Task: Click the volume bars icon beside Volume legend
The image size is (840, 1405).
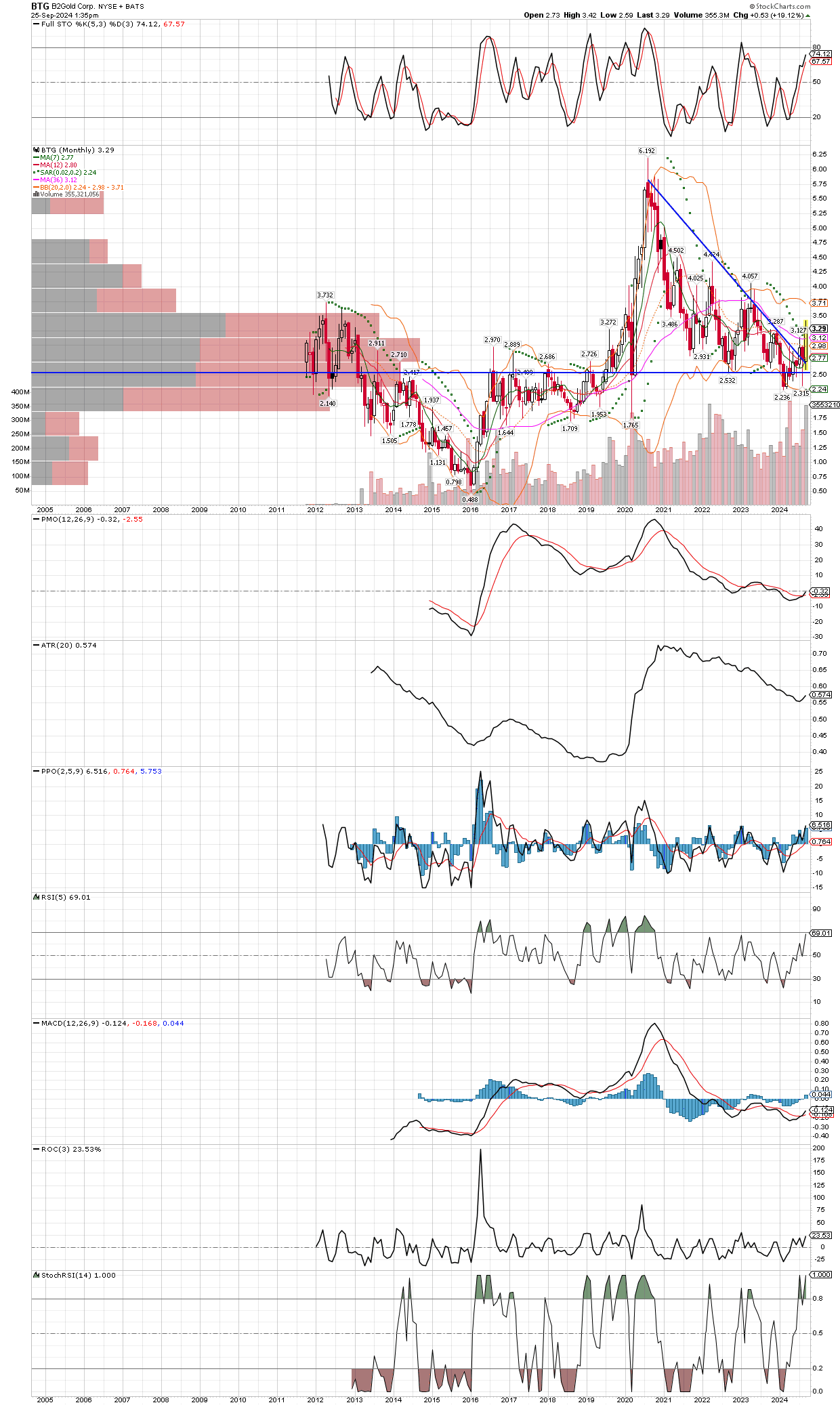Action: [x=36, y=194]
